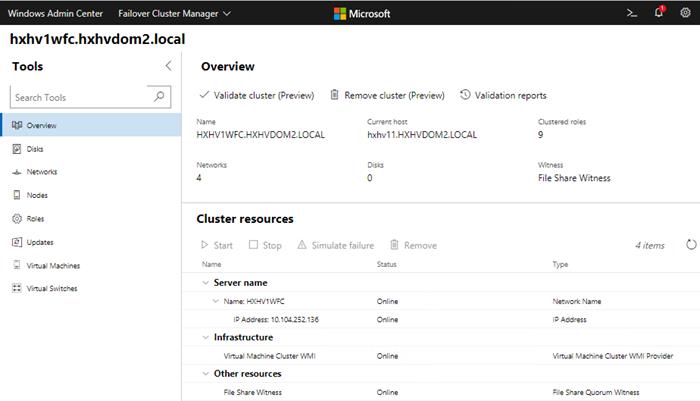700x401 pixels.
Task: Open the notifications bell
Action: coord(659,12)
